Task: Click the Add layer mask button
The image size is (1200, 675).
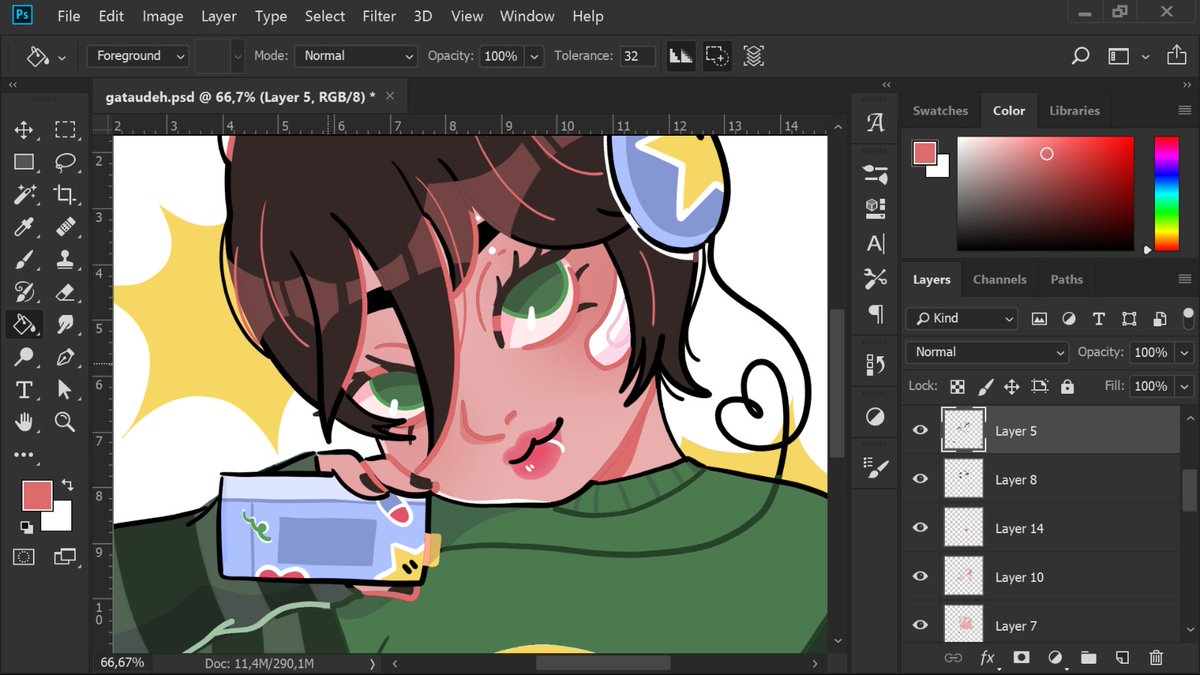Action: [x=1022, y=657]
